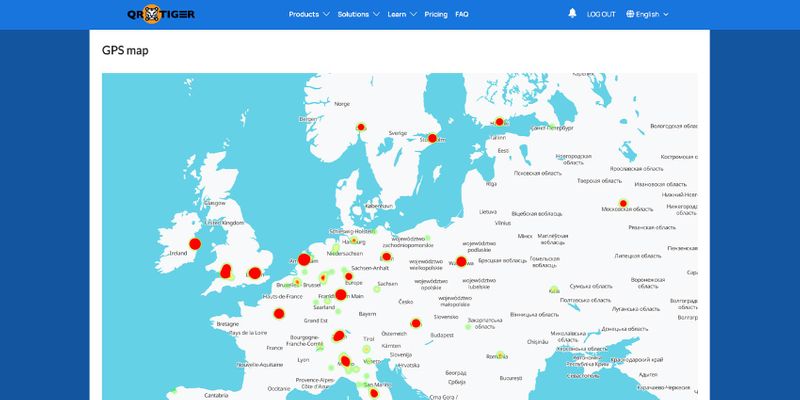Click the red hotspot near Helsinki
Screen dimensions: 800x400
[x=499, y=121]
